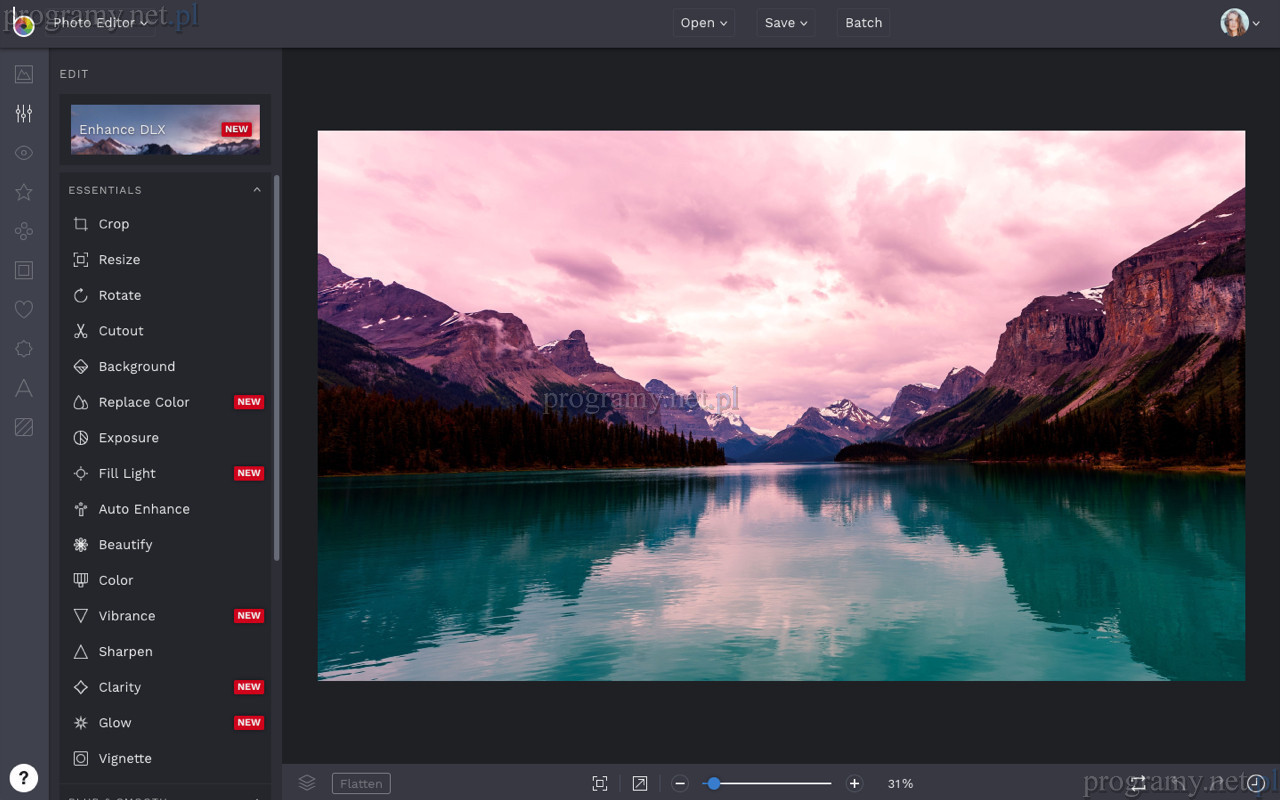
Task: Collapse the Essentials section
Action: point(257,190)
